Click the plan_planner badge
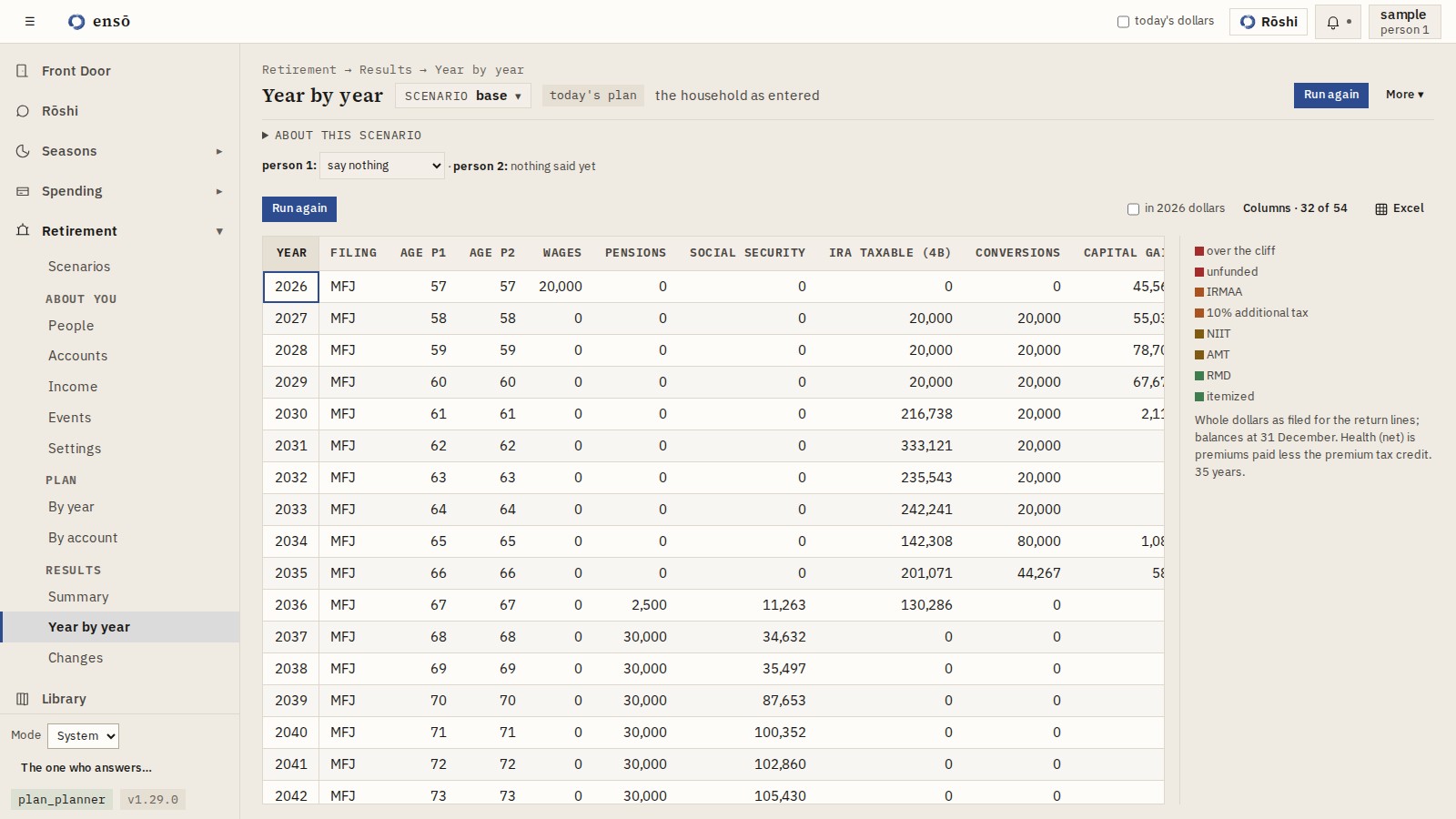1456x819 pixels. [62, 800]
